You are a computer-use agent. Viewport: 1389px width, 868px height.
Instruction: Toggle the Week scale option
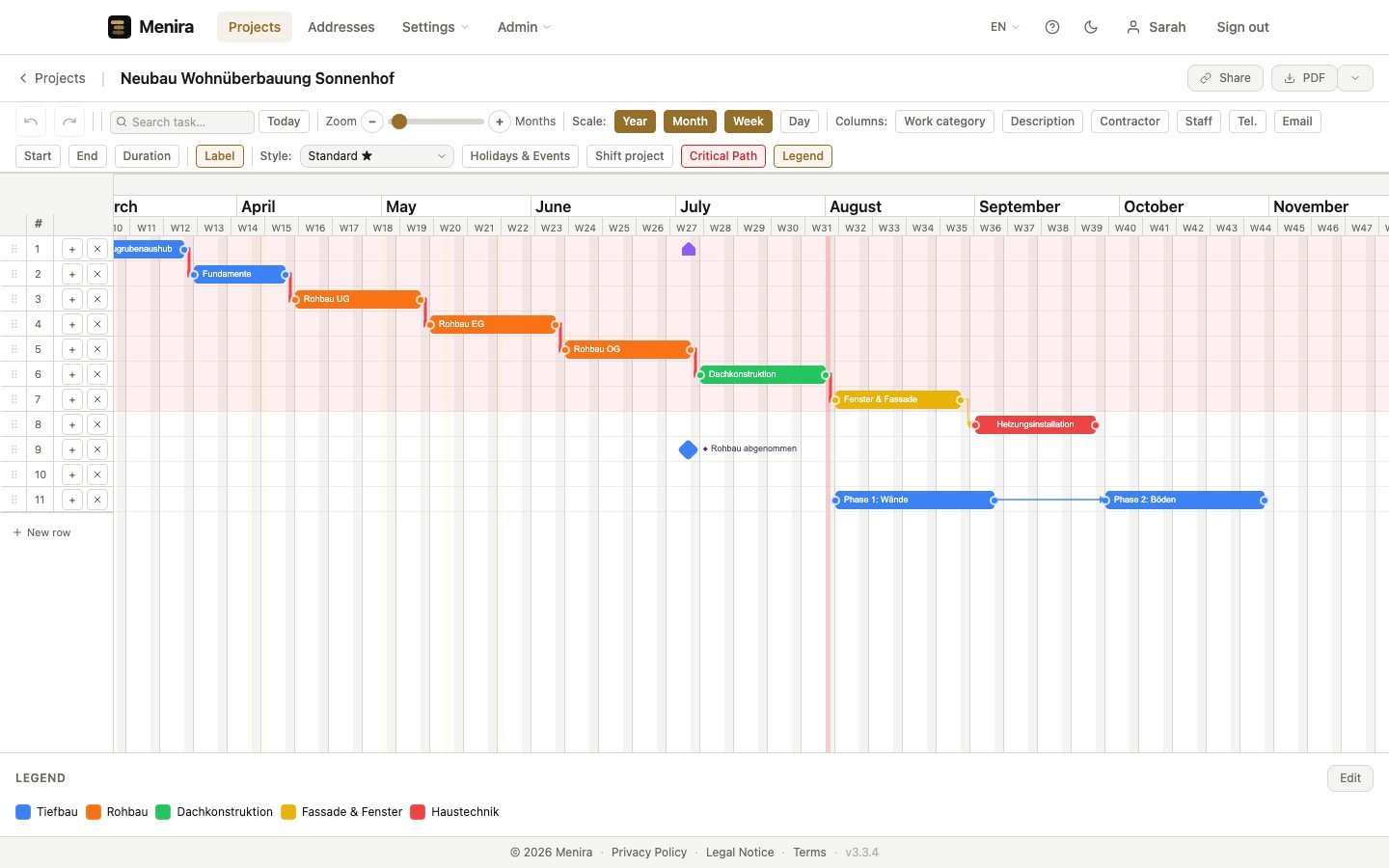tap(749, 122)
